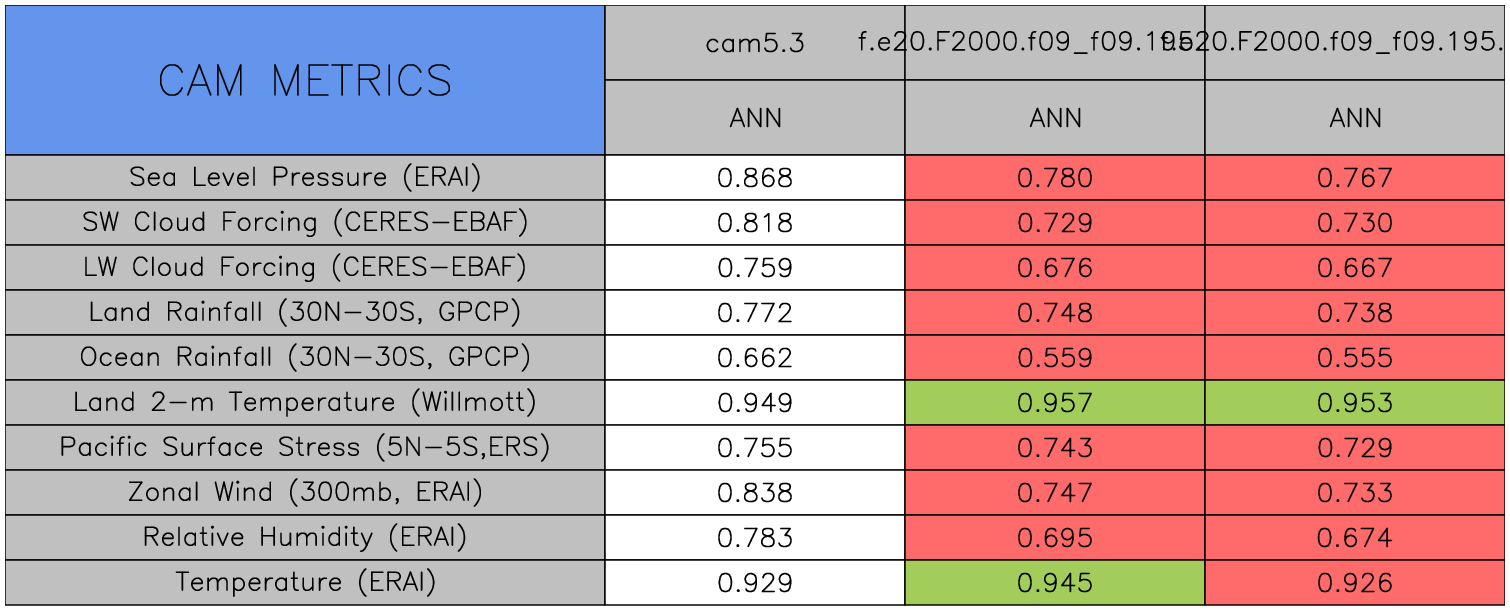Select the cam5.3 column header
Screen dimensions: 1510x611
point(755,43)
